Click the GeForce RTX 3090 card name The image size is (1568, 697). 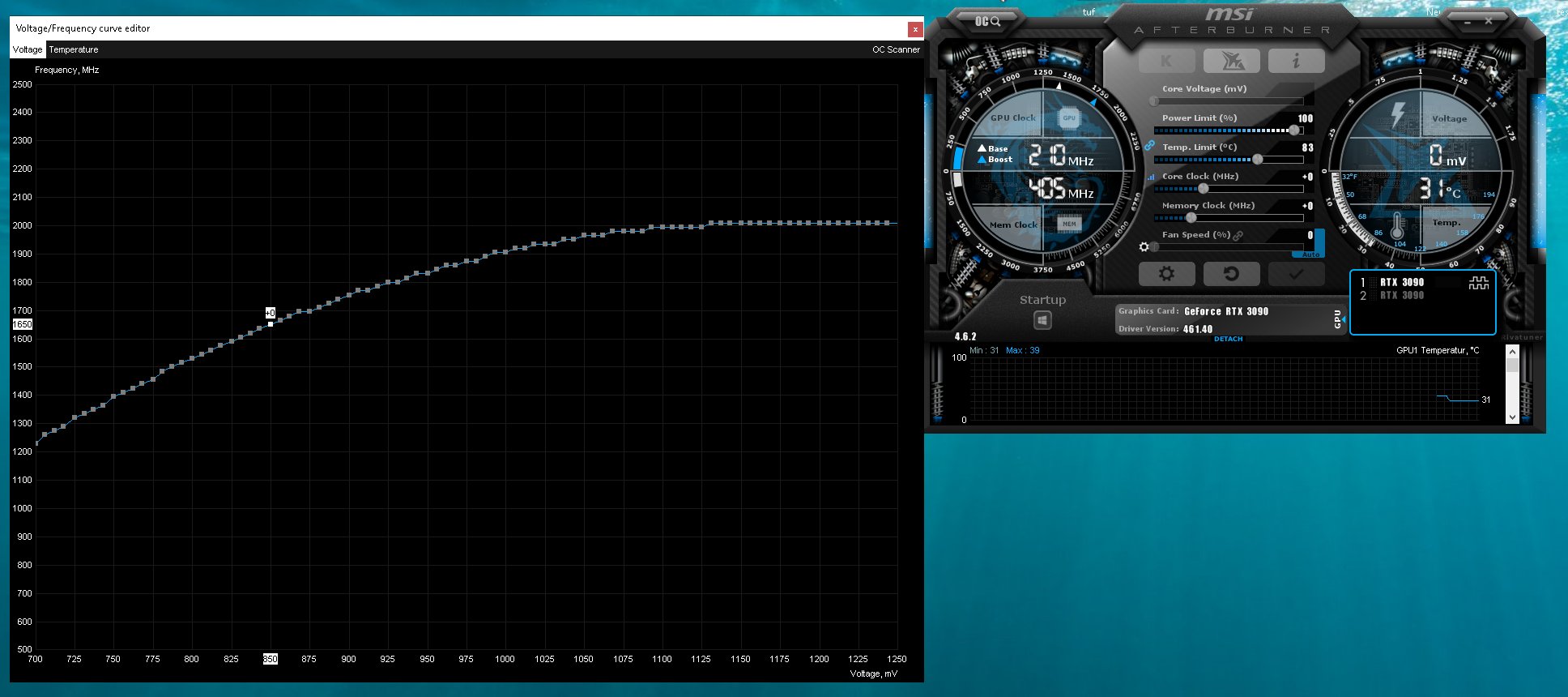point(1226,311)
